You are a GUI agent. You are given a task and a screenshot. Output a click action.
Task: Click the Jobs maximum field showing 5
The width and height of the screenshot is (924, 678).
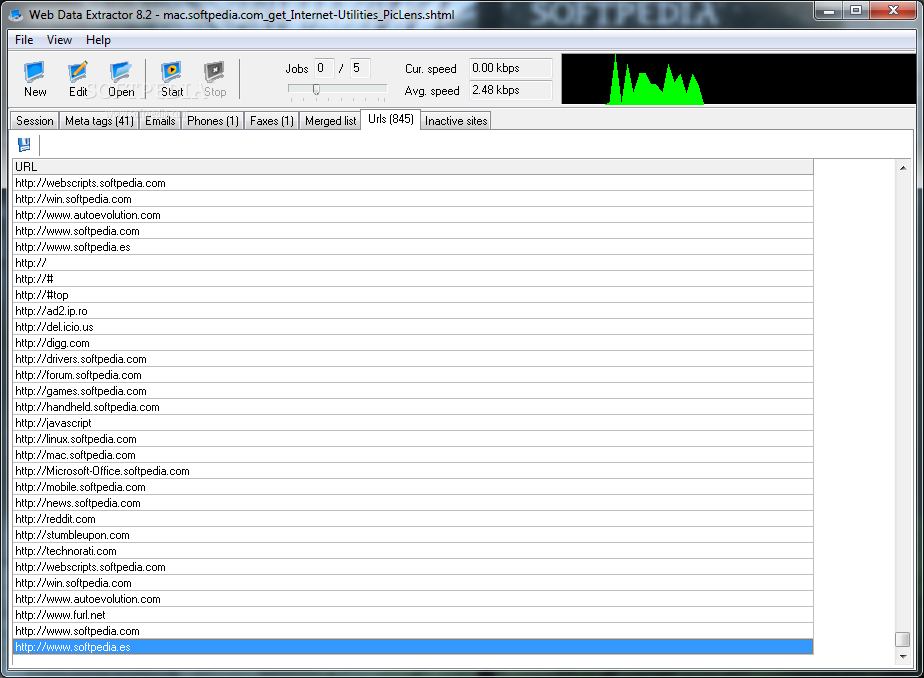tap(359, 68)
